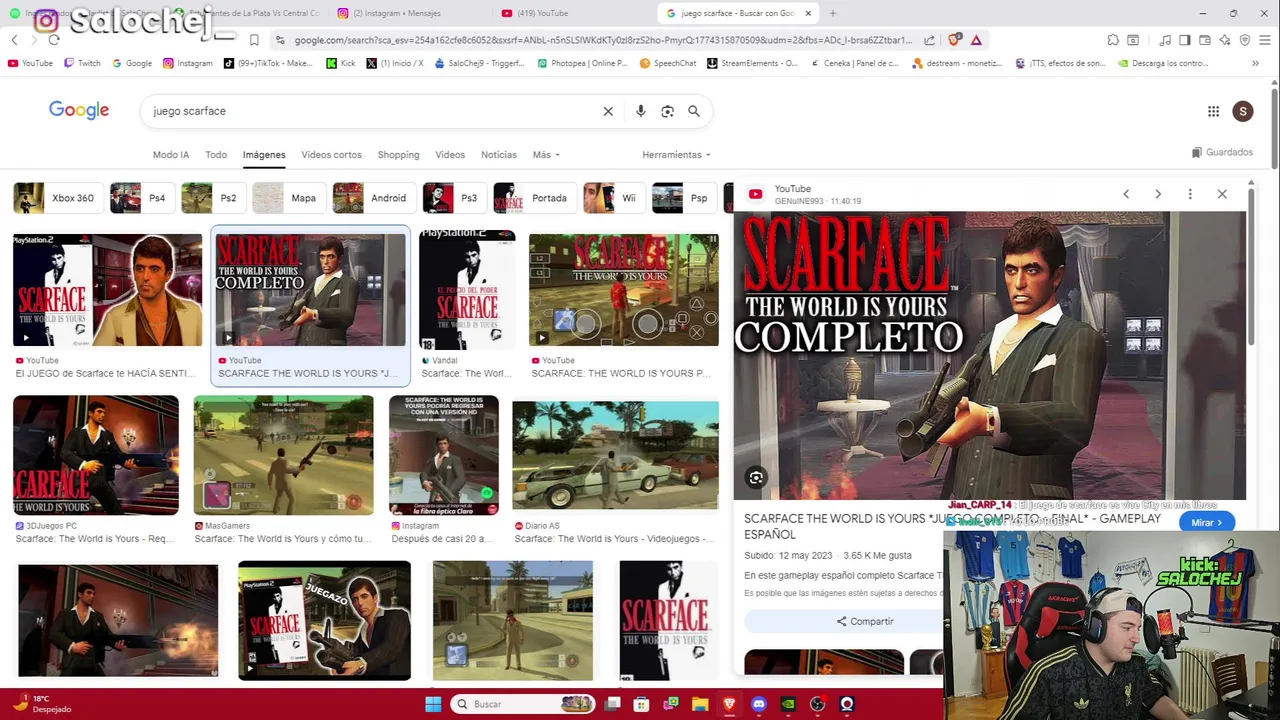This screenshot has width=1280, height=720.
Task: Clear the search box with the X icon
Action: coord(608,111)
